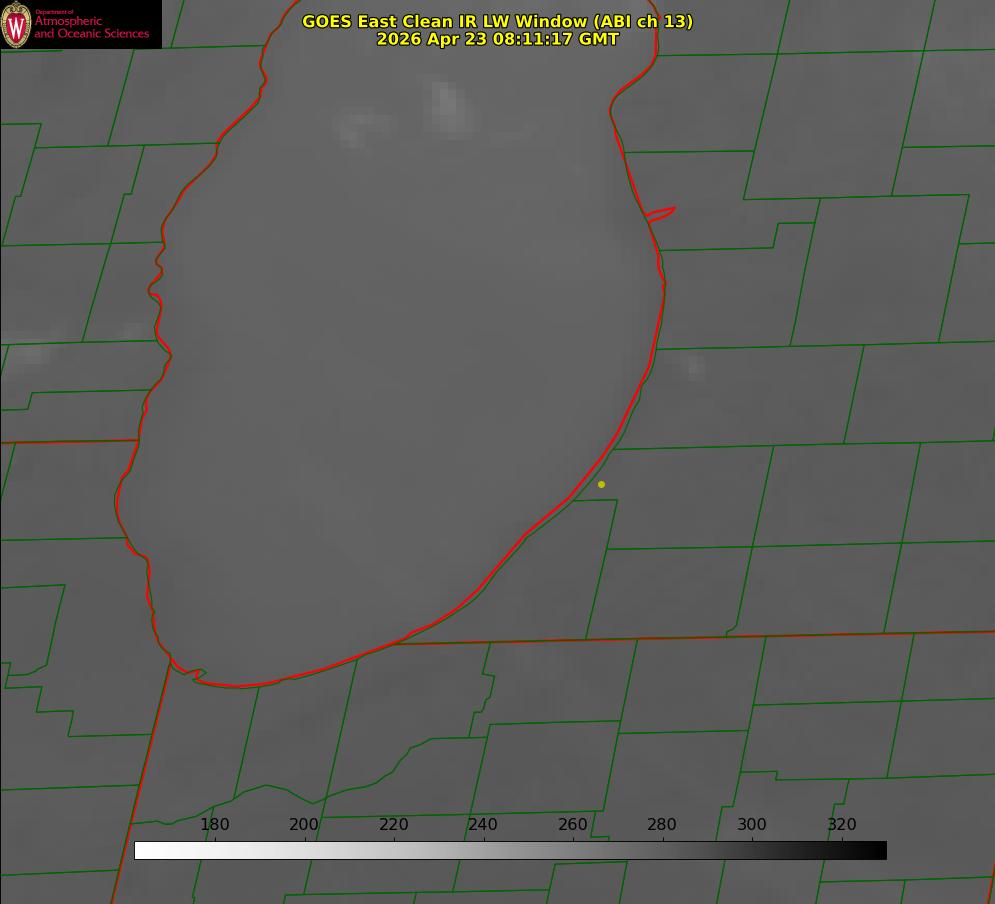Click the 240 colorbar tick label
Screen dimensions: 995x904
[483, 824]
